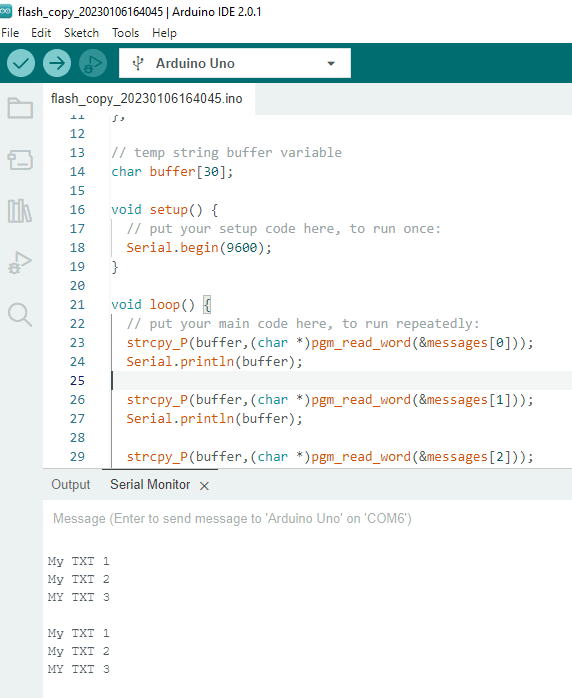Click the serial Message input field
Screen dimensions: 572x698
[307, 518]
